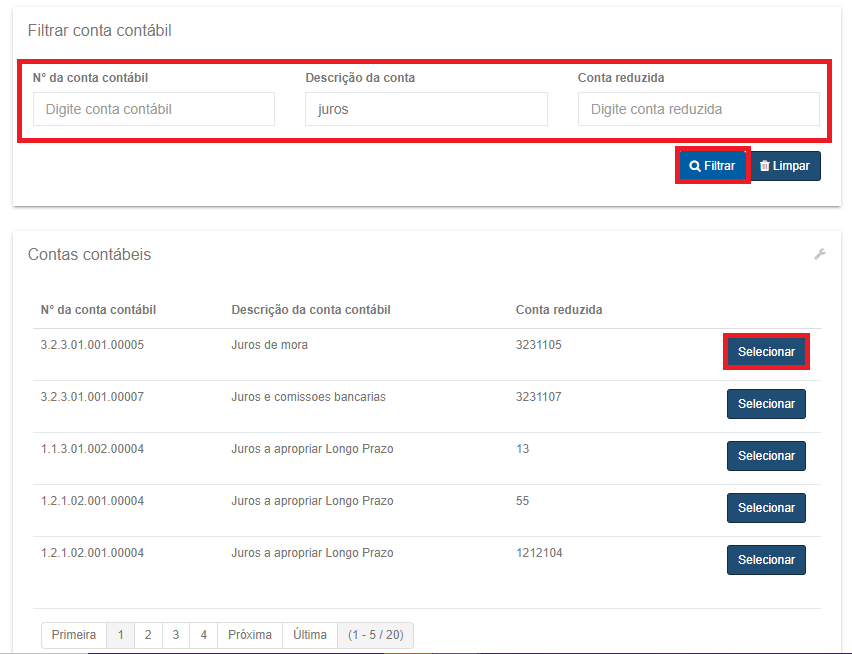Select the account with conta reduzida 55
The width and height of the screenshot is (852, 654).
tap(766, 508)
